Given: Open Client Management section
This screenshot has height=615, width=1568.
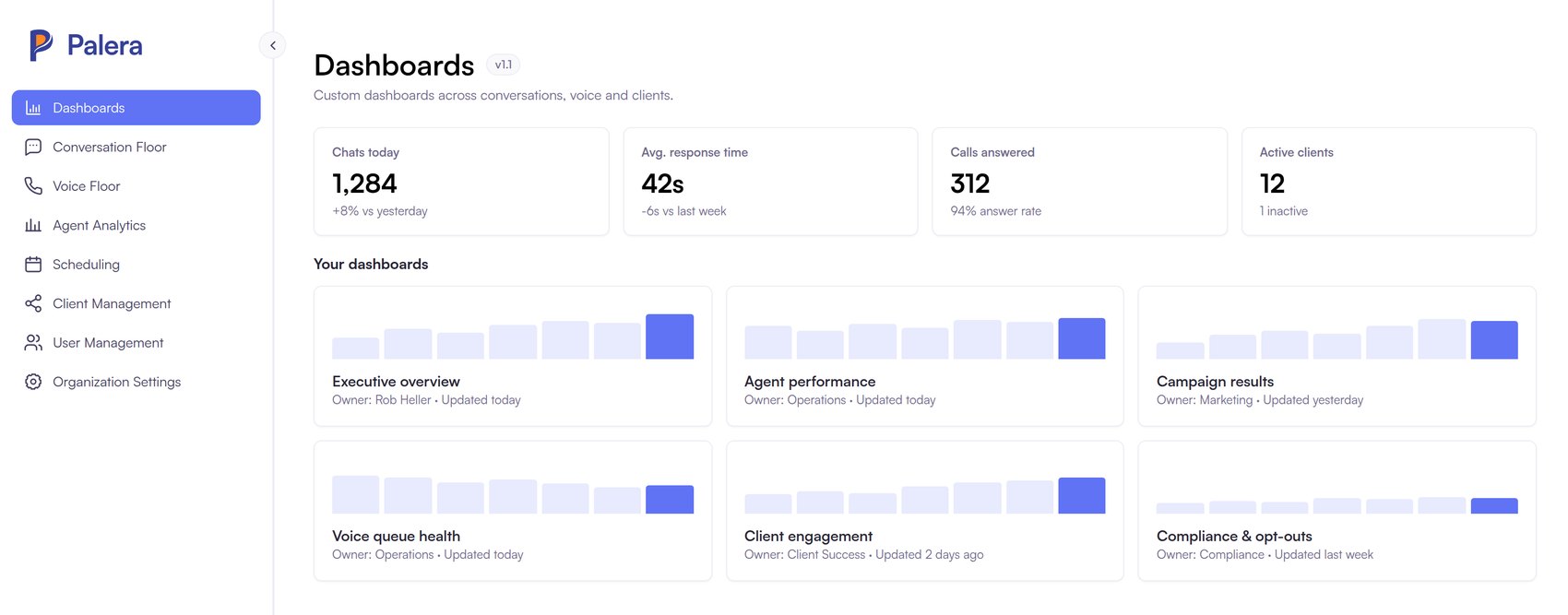Looking at the screenshot, I should [x=136, y=303].
